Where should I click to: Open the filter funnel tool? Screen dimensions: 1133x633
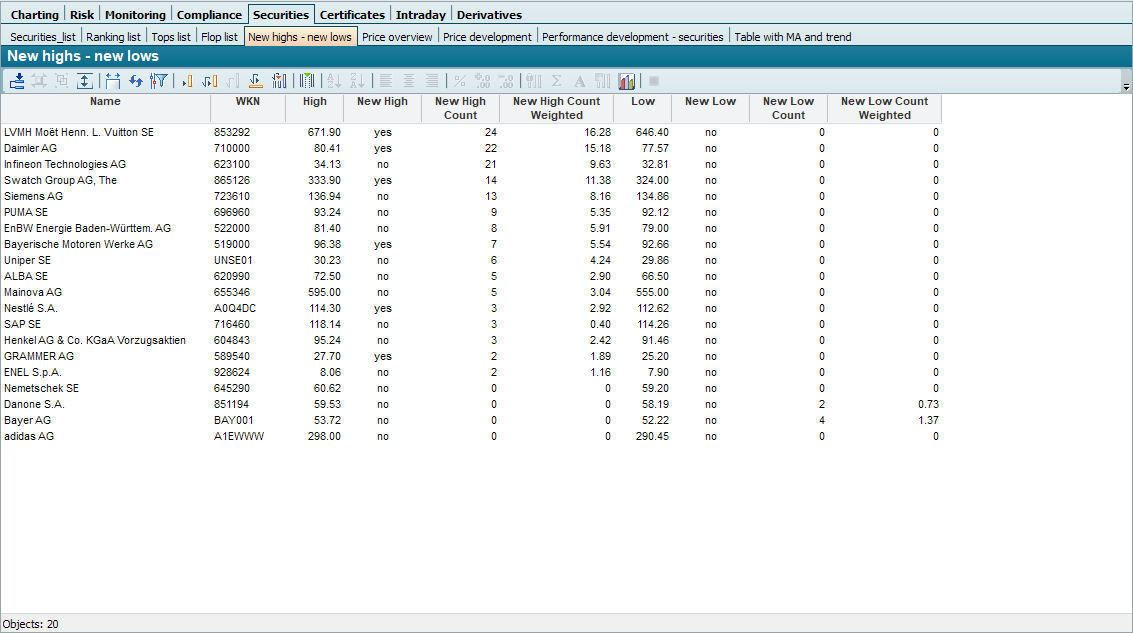(158, 81)
